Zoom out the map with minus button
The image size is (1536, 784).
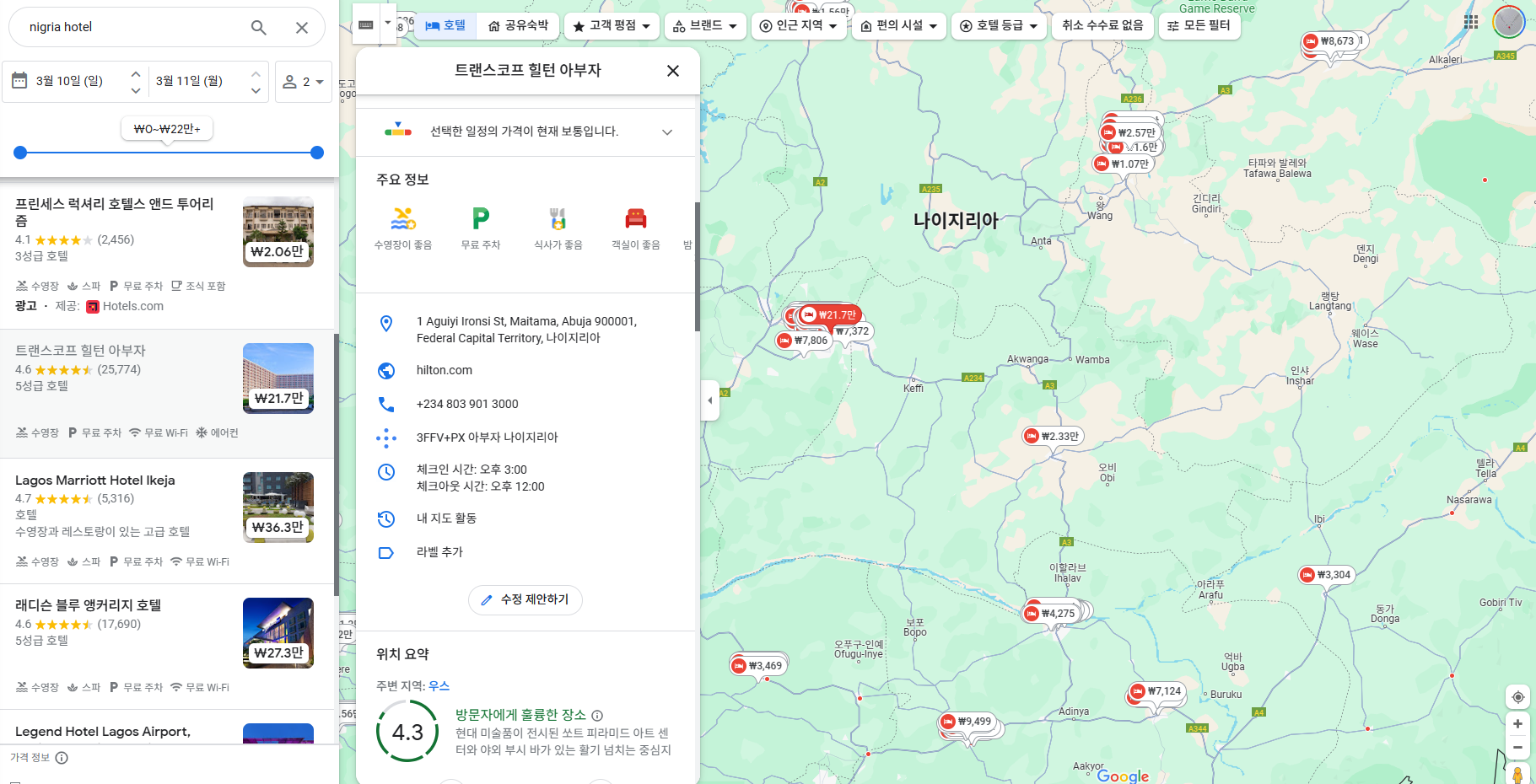point(1517,748)
